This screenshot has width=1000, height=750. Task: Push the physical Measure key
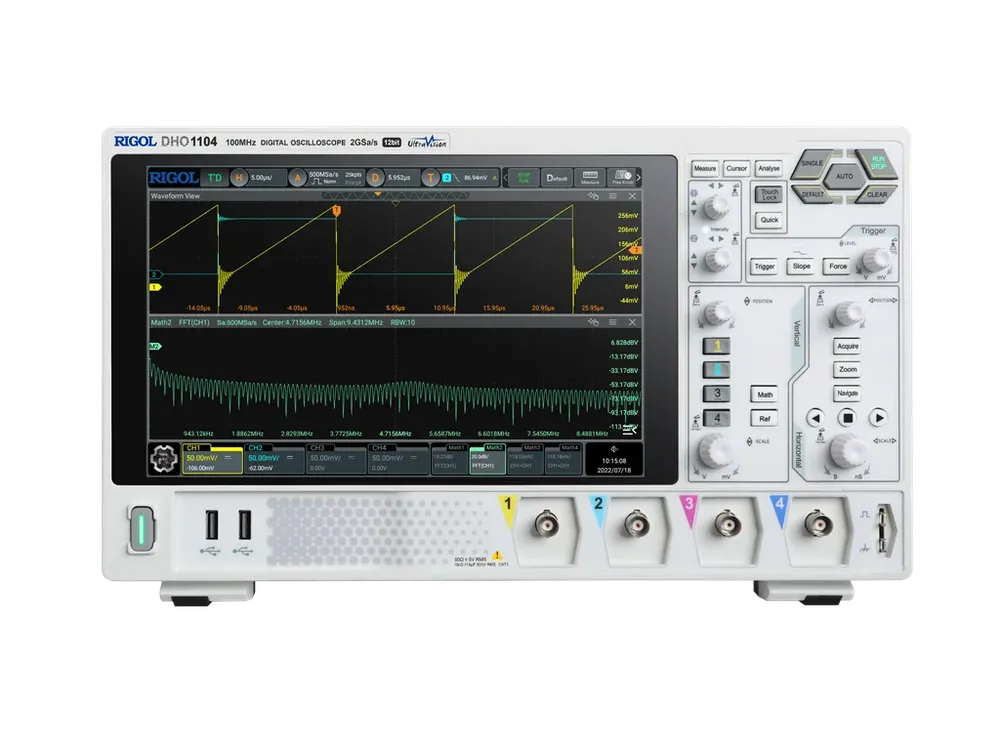click(705, 169)
